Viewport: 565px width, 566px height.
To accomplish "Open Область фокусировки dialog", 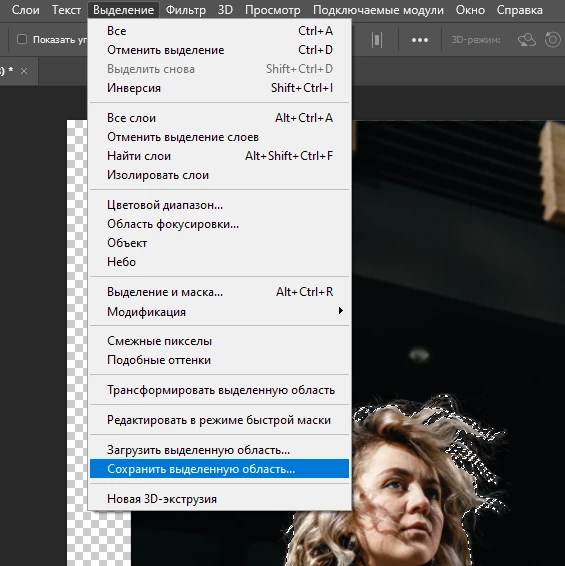I will 220,224.
